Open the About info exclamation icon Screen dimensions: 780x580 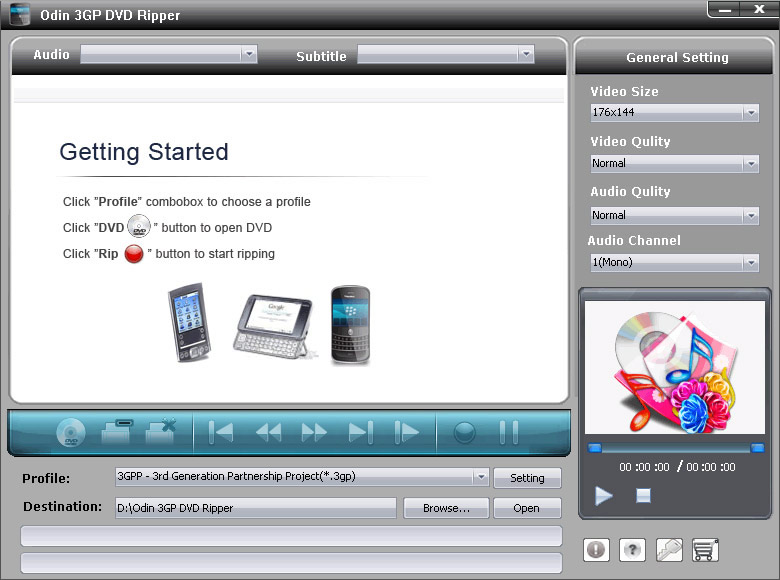pos(596,550)
